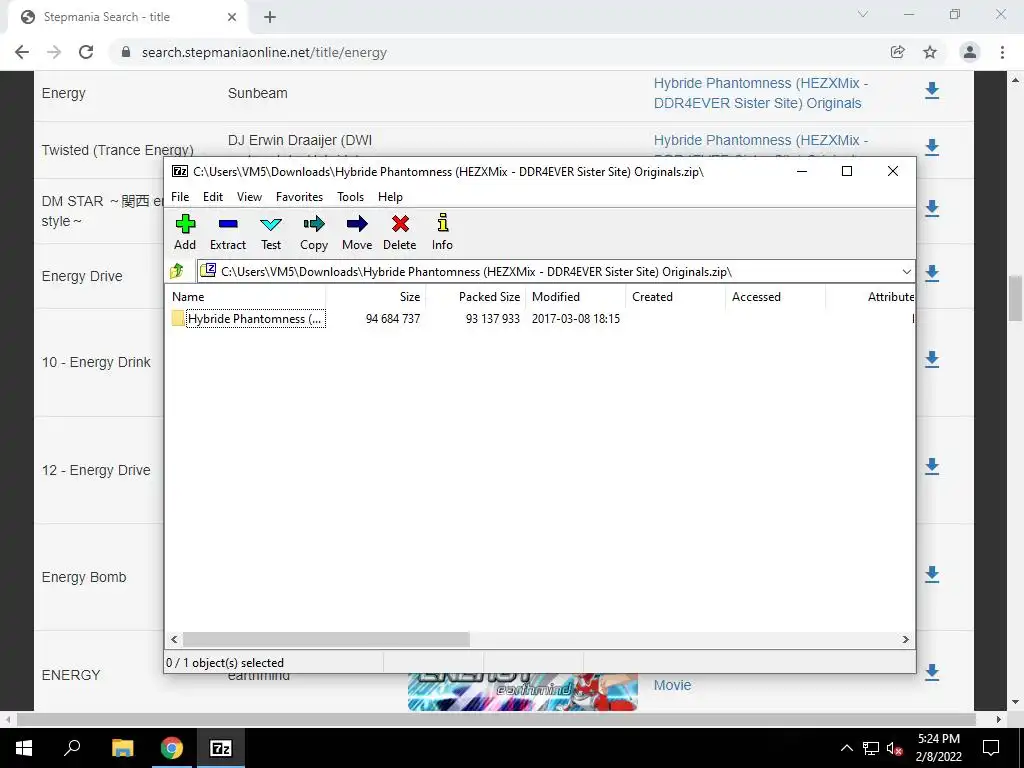Open the File menu in 7-Zip

point(180,197)
